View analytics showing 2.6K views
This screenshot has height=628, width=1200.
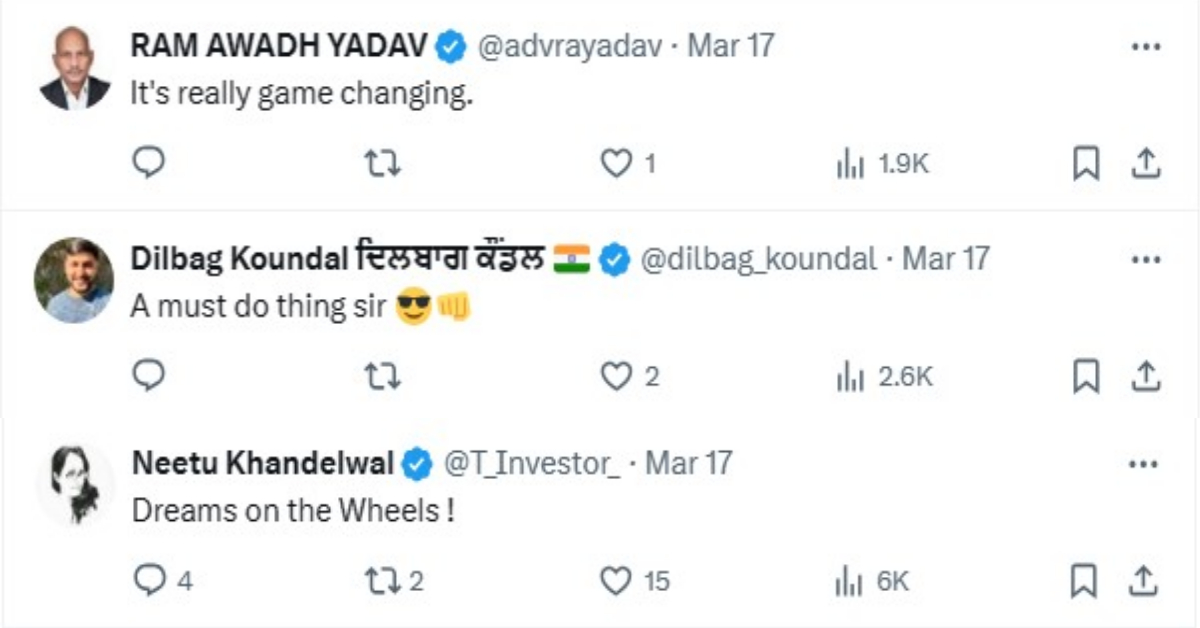884,377
